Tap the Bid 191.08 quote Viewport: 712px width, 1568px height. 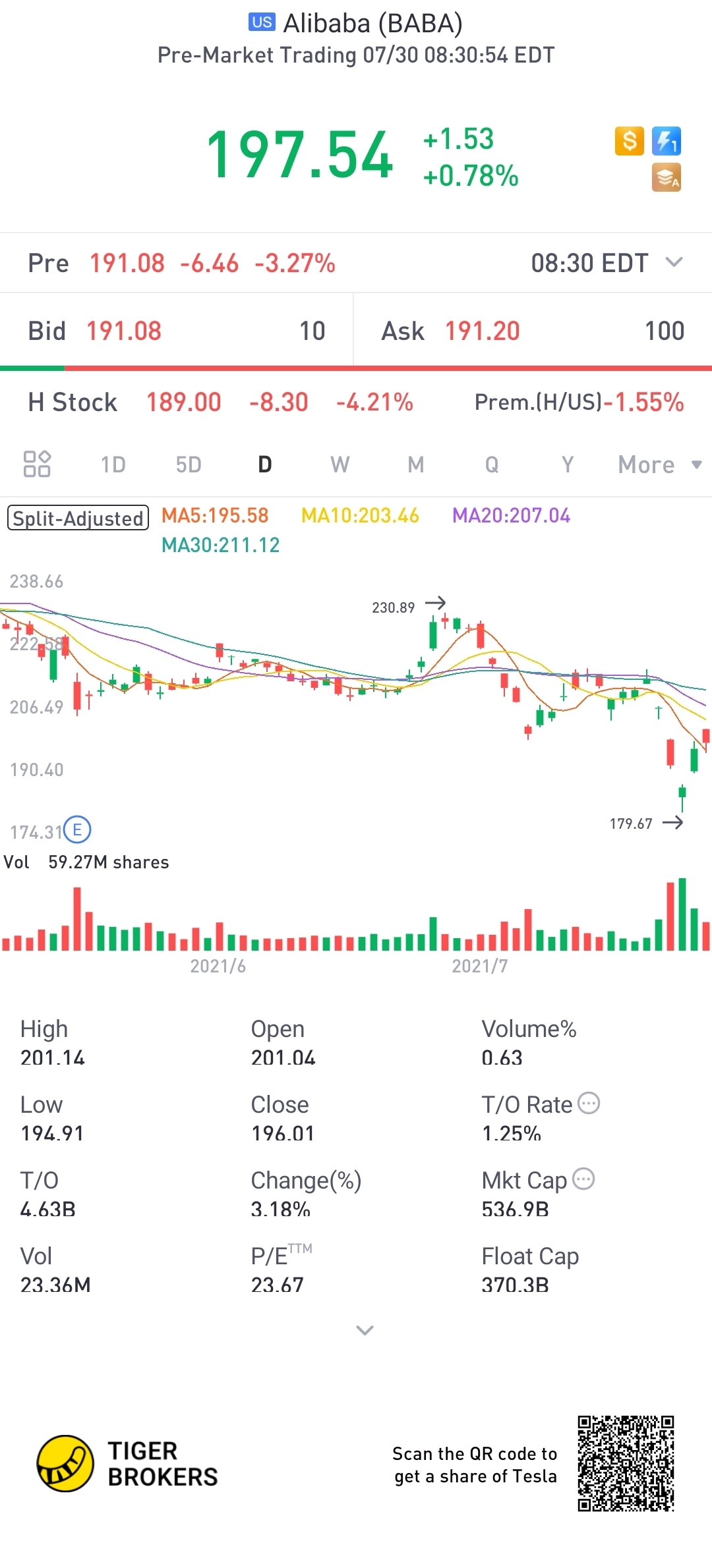pos(177,331)
